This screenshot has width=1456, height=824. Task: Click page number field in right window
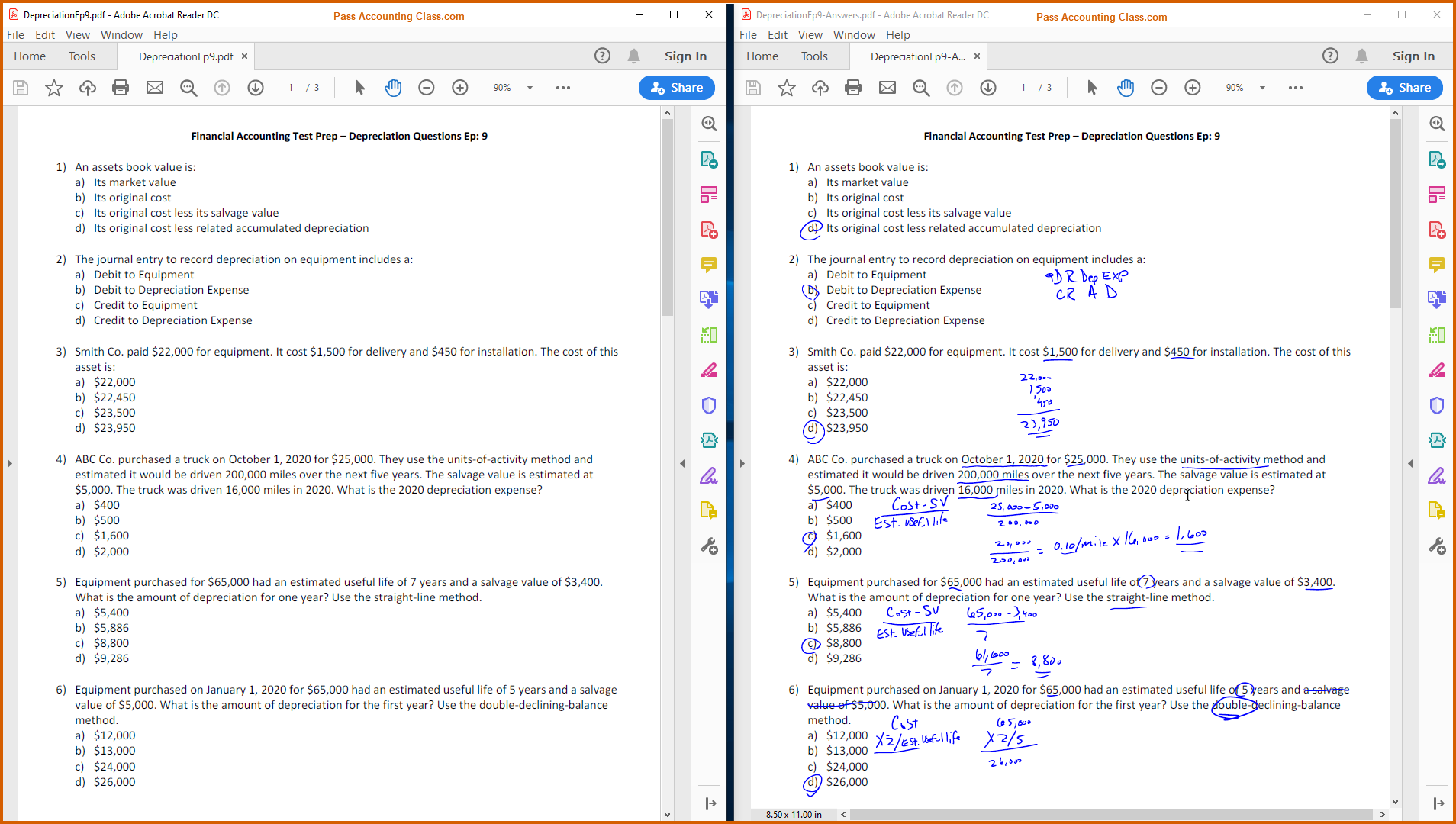1023,88
